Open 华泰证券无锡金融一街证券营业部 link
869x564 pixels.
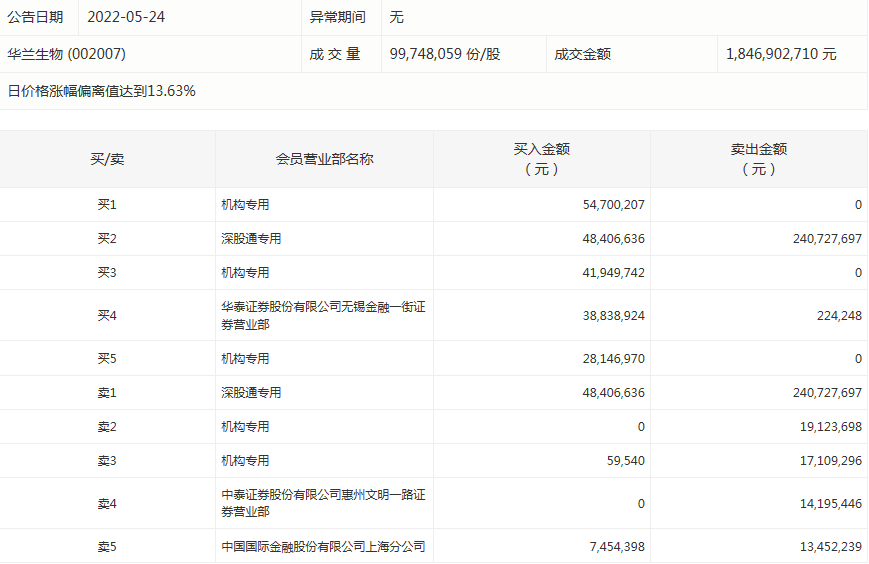323,316
